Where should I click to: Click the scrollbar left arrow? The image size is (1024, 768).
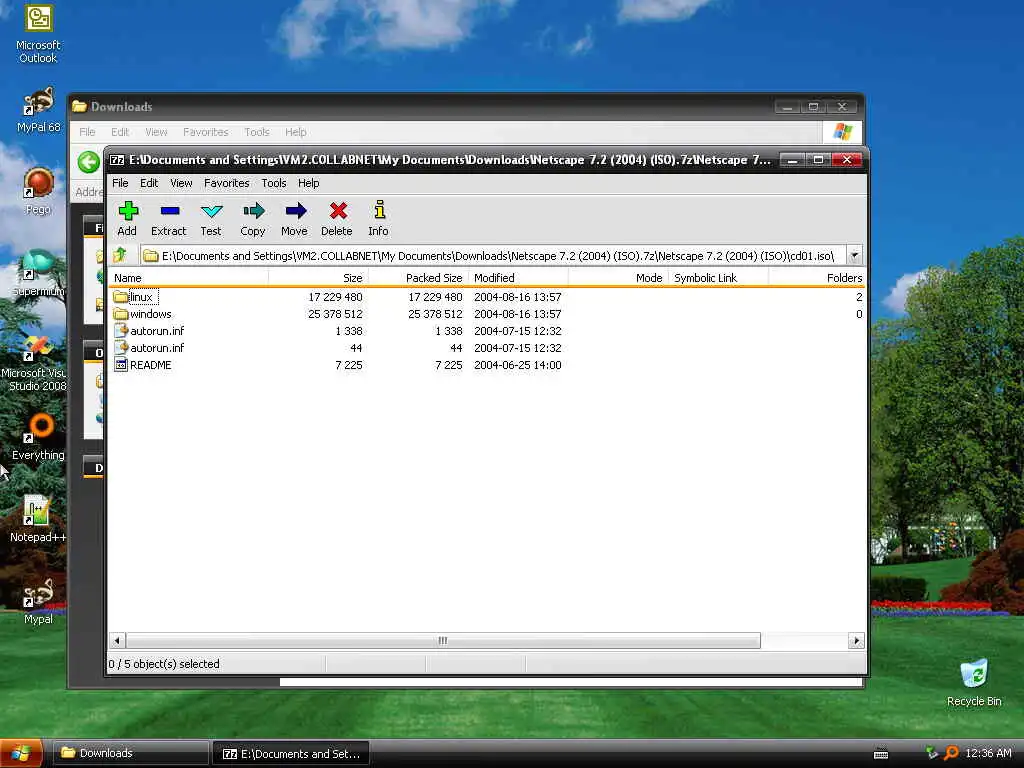tap(117, 641)
